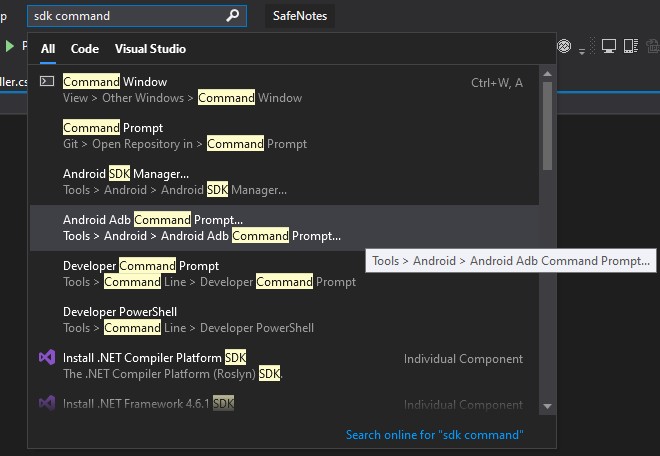660x456 pixels.
Task: Click the SafeNotes solution button
Action: tap(300, 16)
